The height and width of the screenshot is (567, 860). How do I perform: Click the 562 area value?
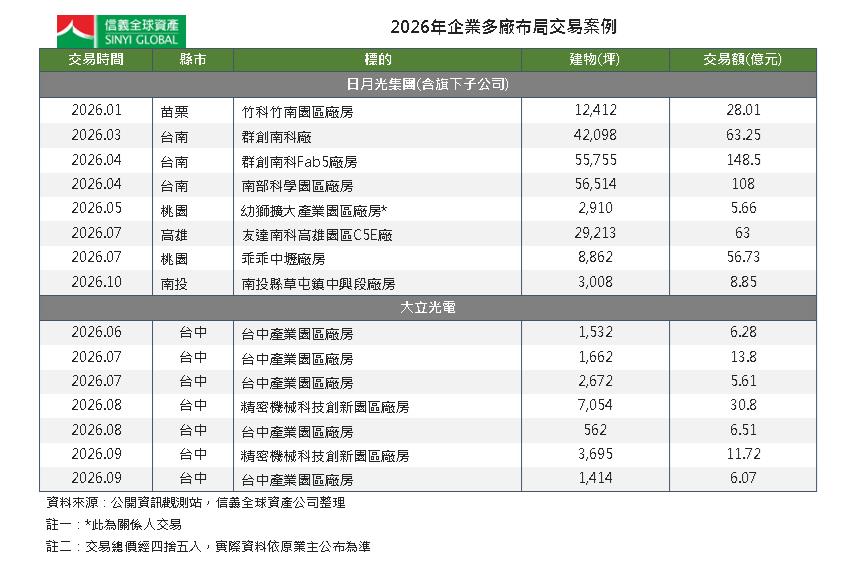point(596,430)
